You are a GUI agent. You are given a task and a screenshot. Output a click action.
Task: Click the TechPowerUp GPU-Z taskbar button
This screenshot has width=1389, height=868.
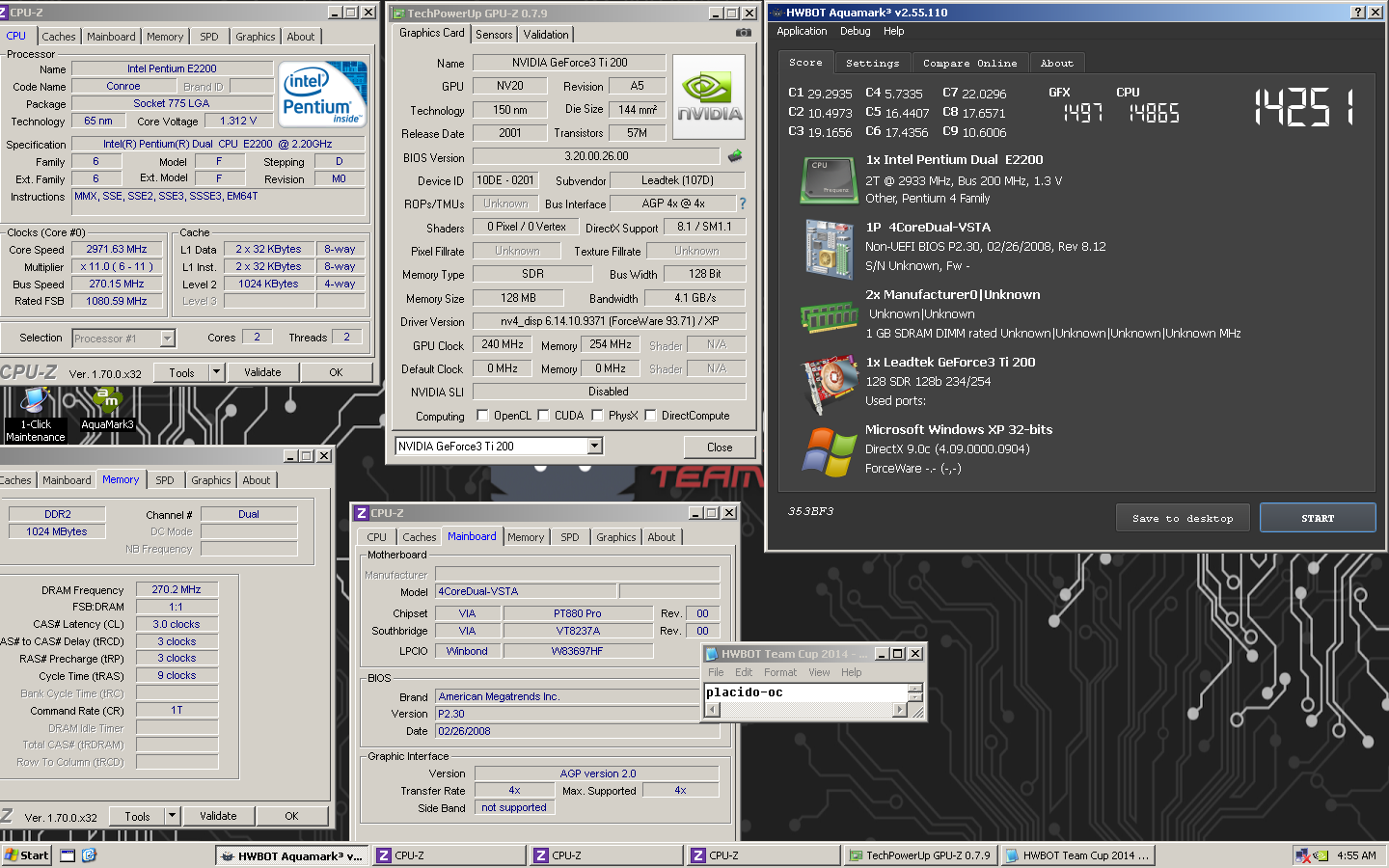[x=920, y=855]
